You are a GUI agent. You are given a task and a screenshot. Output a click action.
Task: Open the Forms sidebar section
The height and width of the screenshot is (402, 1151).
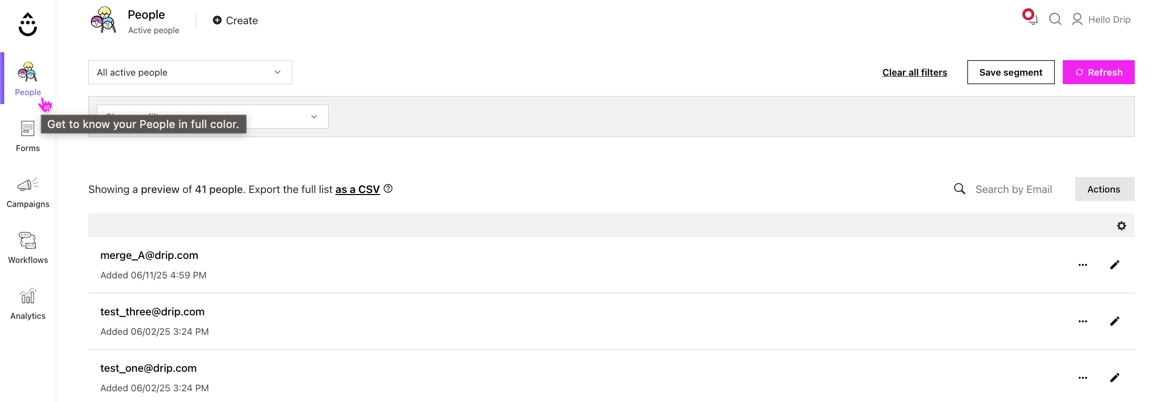click(28, 136)
